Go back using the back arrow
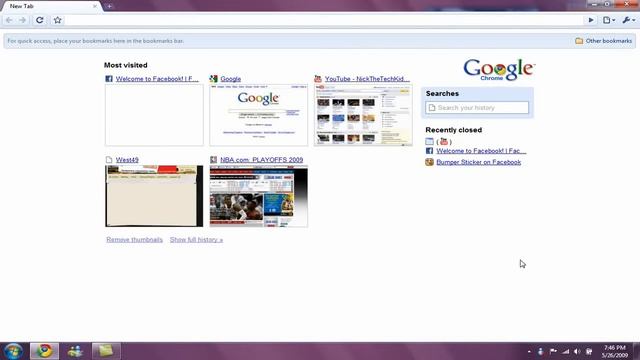Image resolution: width=640 pixels, height=360 pixels. (9, 20)
